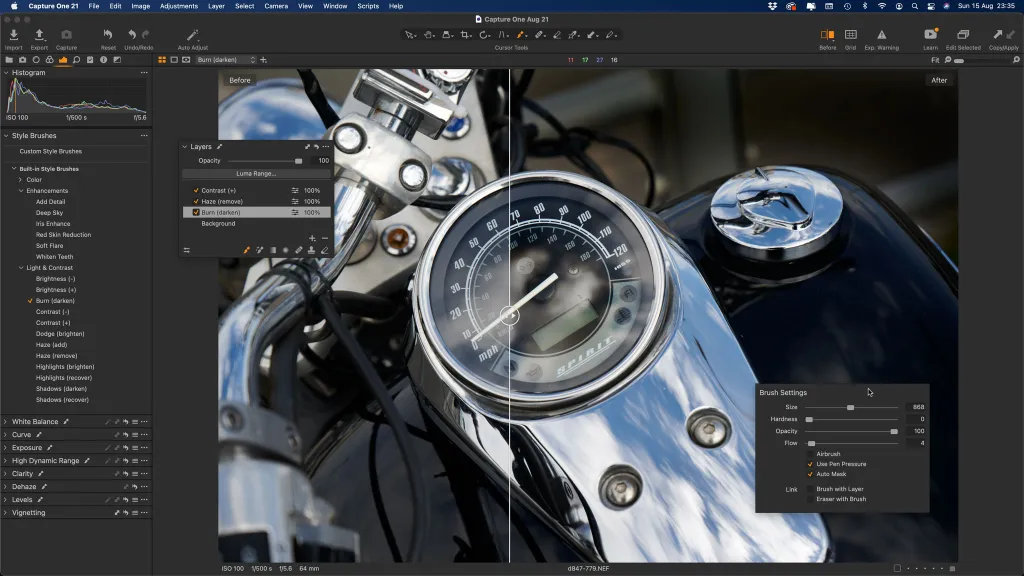Viewport: 1024px width, 576px height.
Task: Select the Rotate cursor tool
Action: pyautogui.click(x=484, y=35)
